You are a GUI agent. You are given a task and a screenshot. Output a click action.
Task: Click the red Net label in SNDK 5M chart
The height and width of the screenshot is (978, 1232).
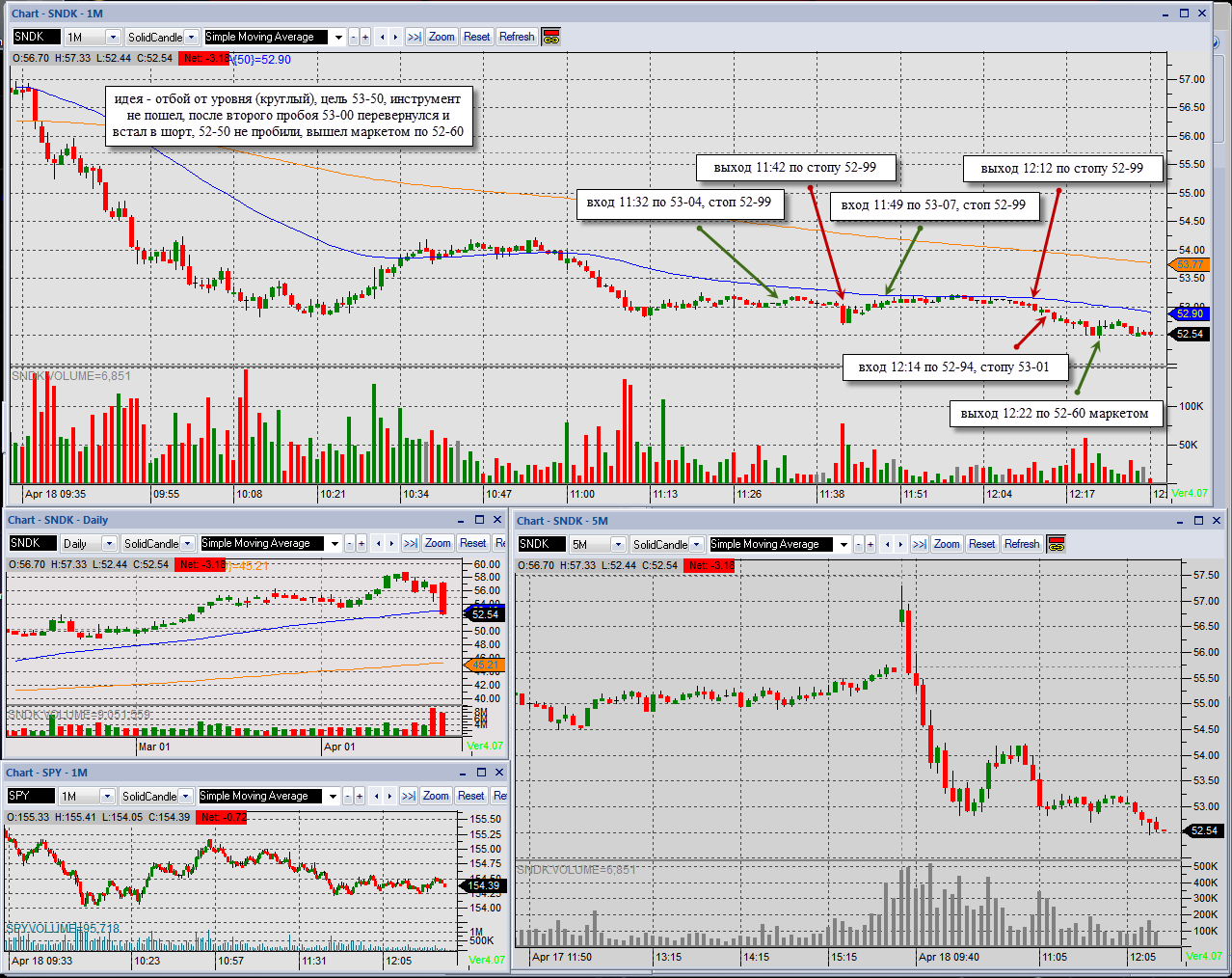pos(710,565)
